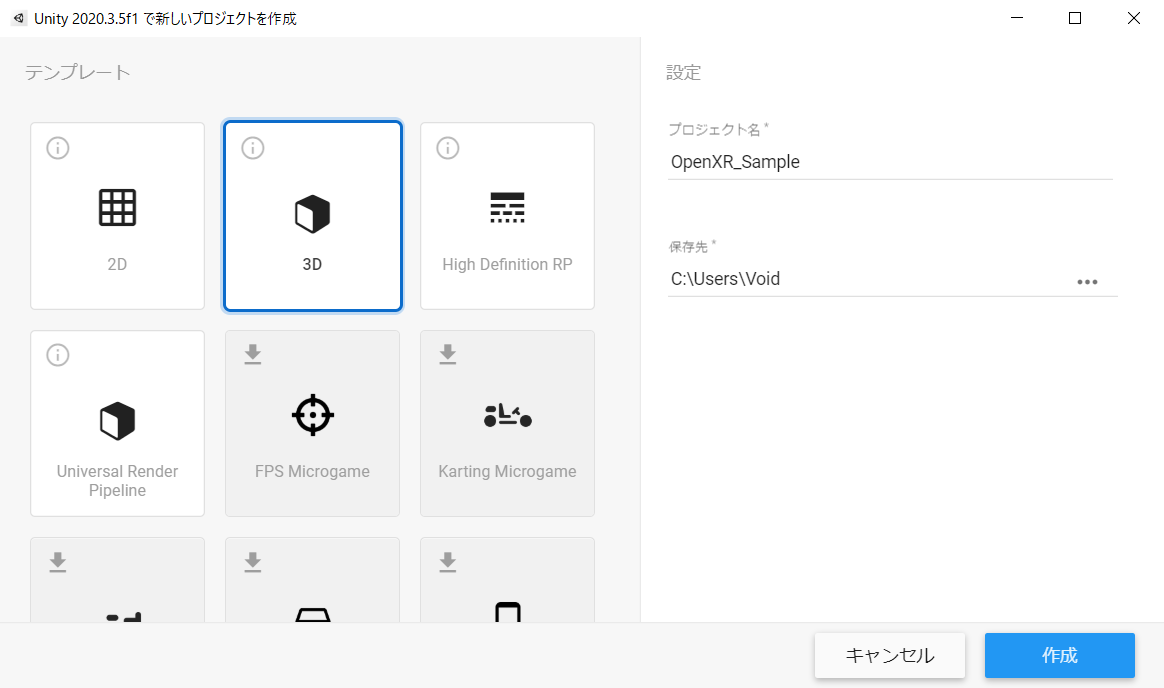Open the save location browser via the ellipsis

pos(1087,281)
